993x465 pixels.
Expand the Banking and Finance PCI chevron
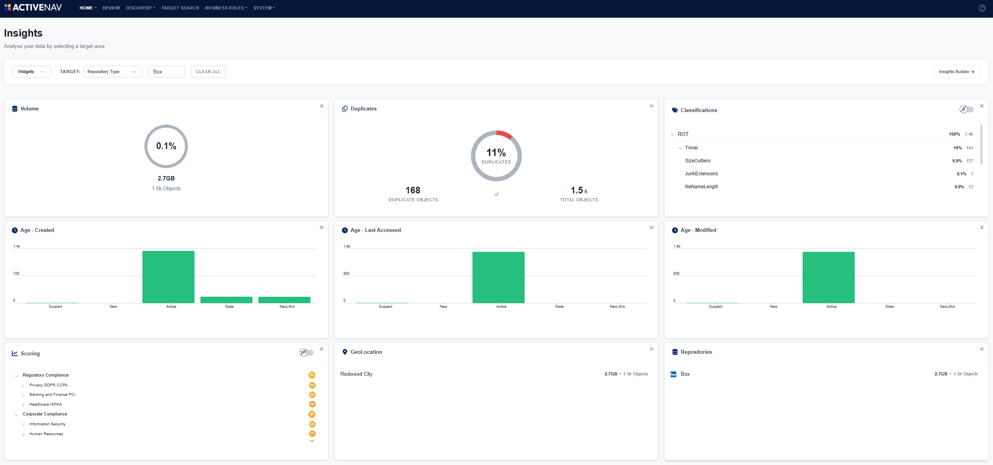tap(23, 395)
